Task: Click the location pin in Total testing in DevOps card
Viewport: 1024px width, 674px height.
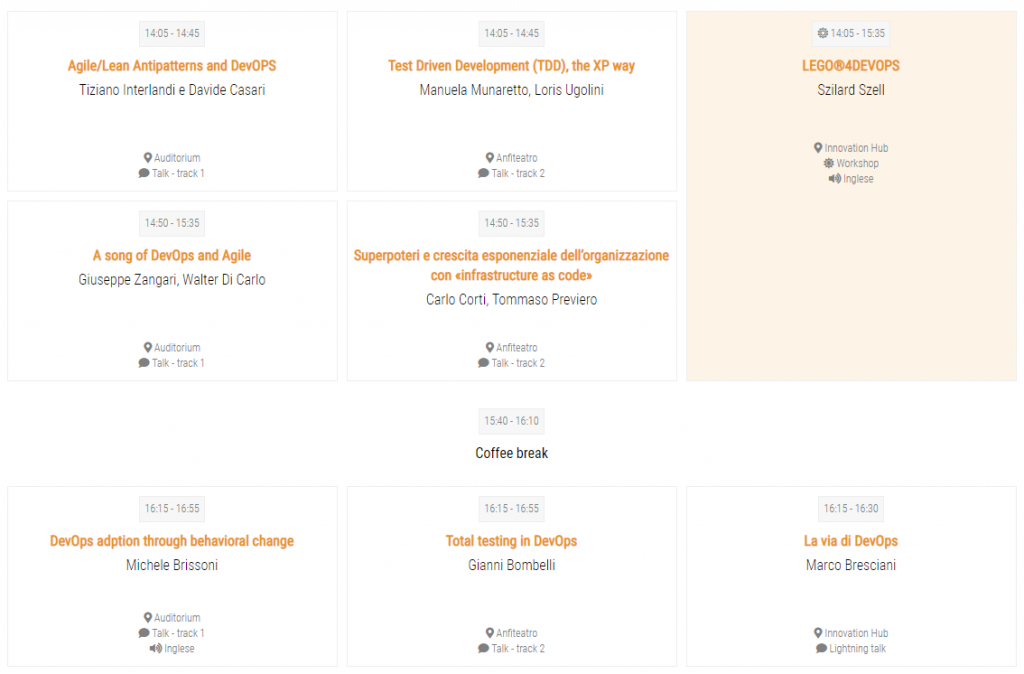Action: click(490, 633)
